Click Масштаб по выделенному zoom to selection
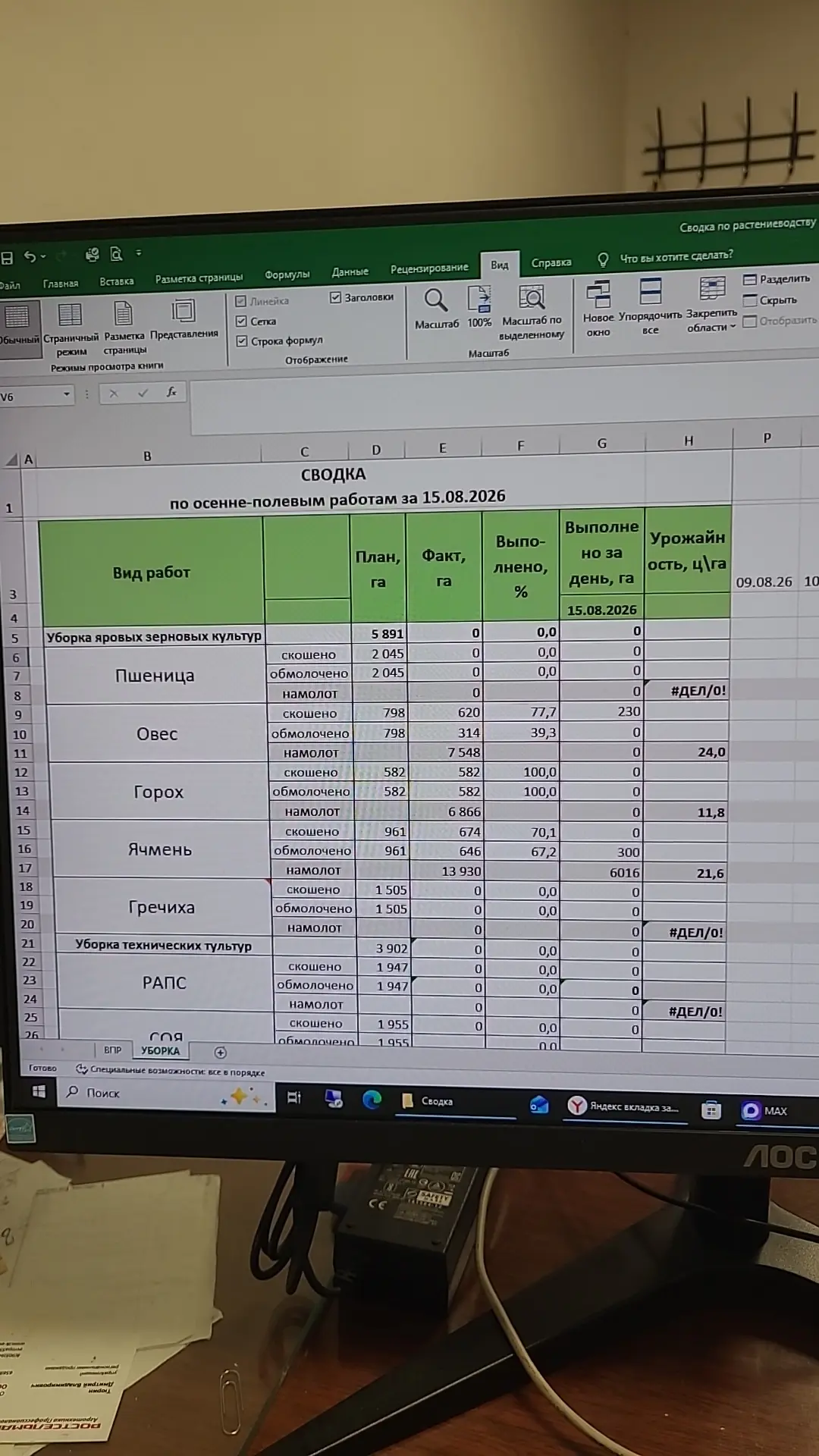Viewport: 819px width, 1456px height. pyautogui.click(x=532, y=312)
